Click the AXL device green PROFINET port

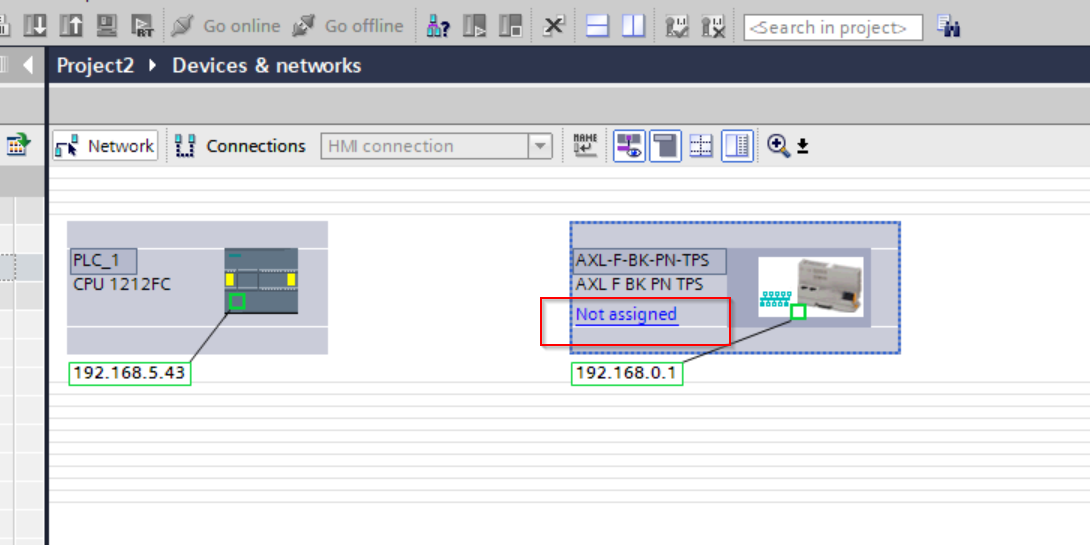click(x=798, y=312)
